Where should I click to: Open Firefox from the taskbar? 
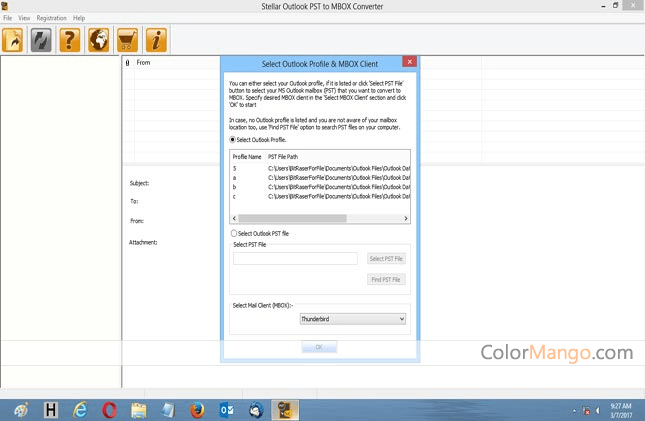197,410
